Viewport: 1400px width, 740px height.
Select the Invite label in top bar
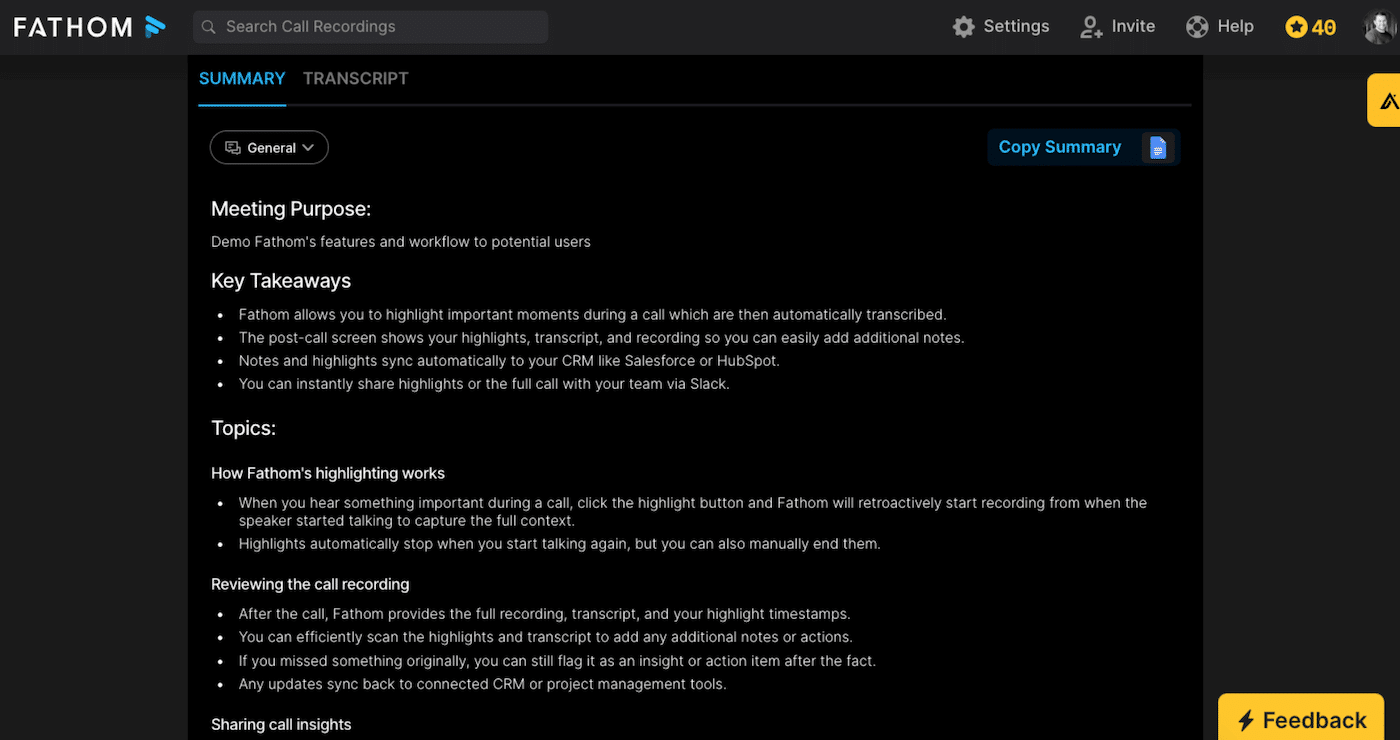(x=1133, y=27)
